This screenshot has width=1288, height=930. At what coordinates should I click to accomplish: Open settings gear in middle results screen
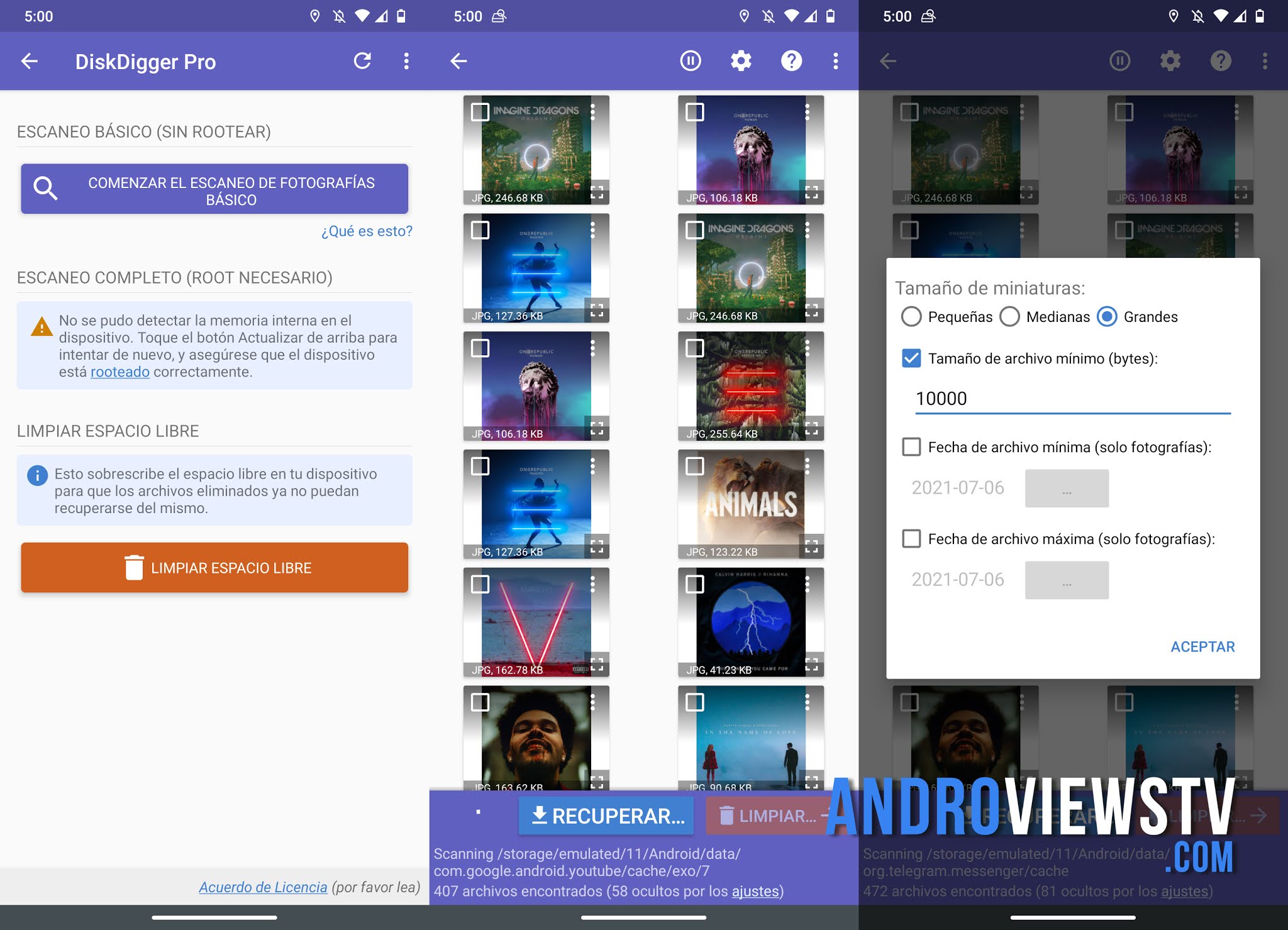click(741, 61)
